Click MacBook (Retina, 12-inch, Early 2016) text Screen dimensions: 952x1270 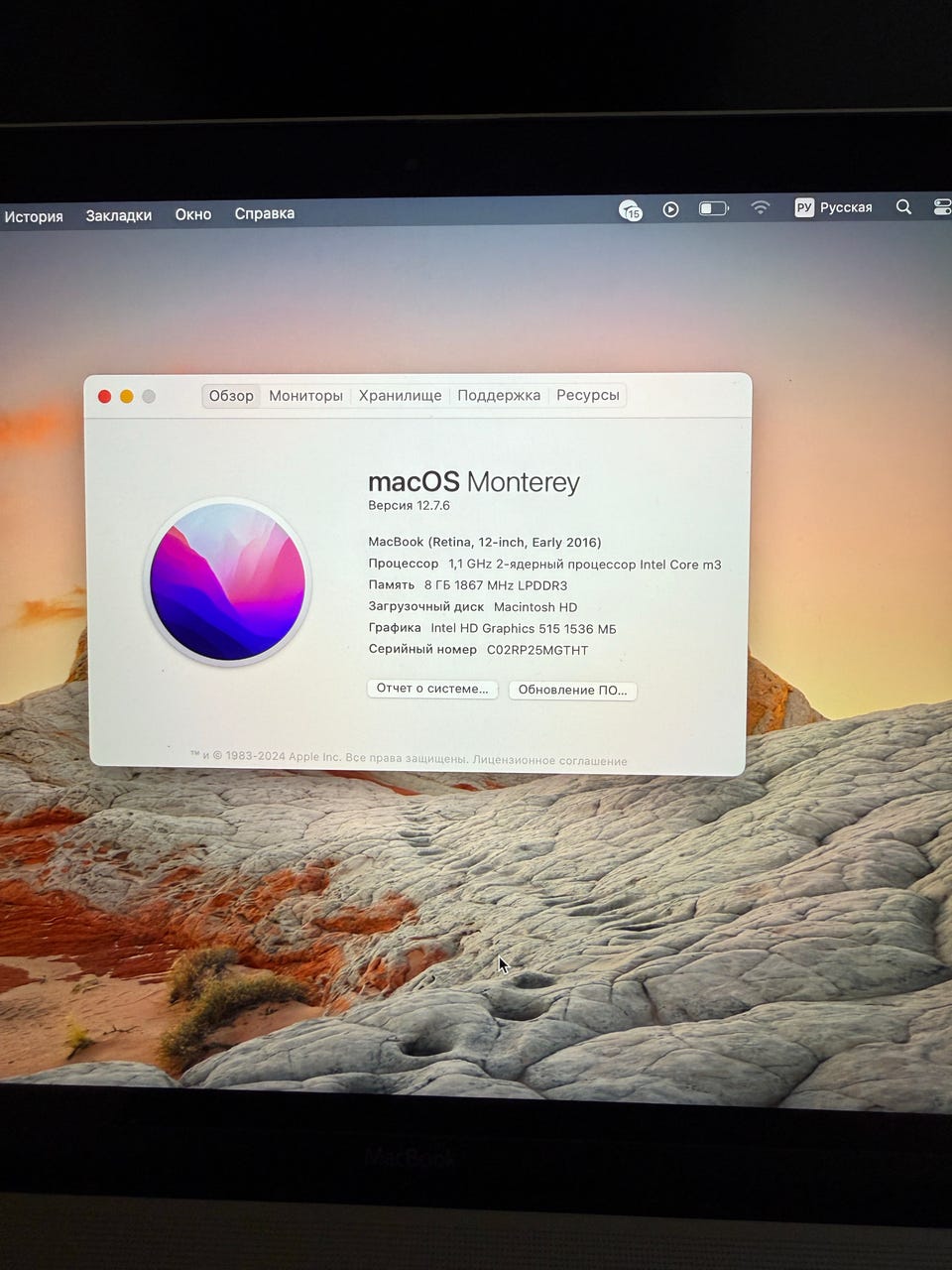pos(485,543)
